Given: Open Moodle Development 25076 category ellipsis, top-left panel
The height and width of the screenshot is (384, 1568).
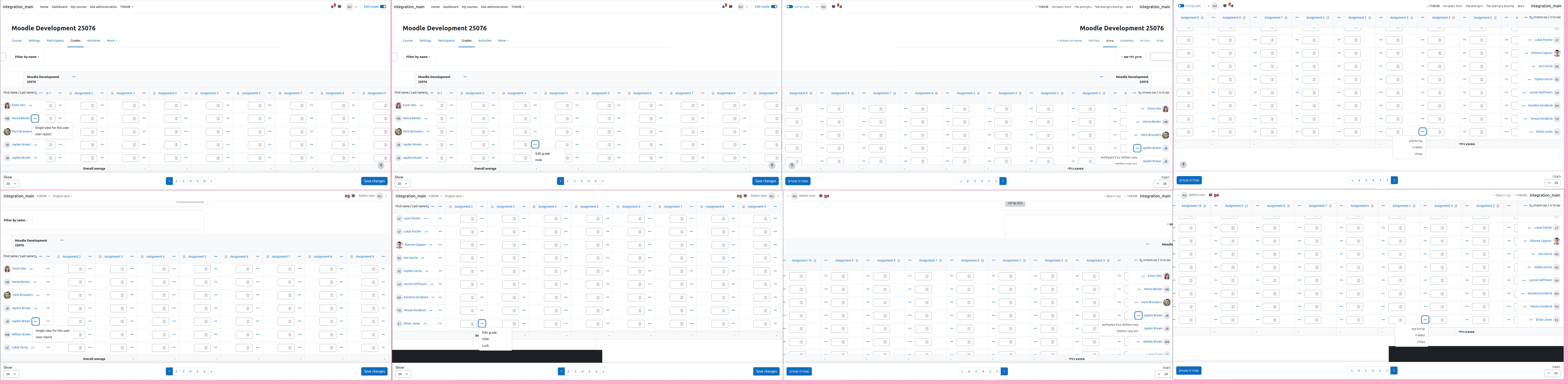Looking at the screenshot, I should 74,77.
